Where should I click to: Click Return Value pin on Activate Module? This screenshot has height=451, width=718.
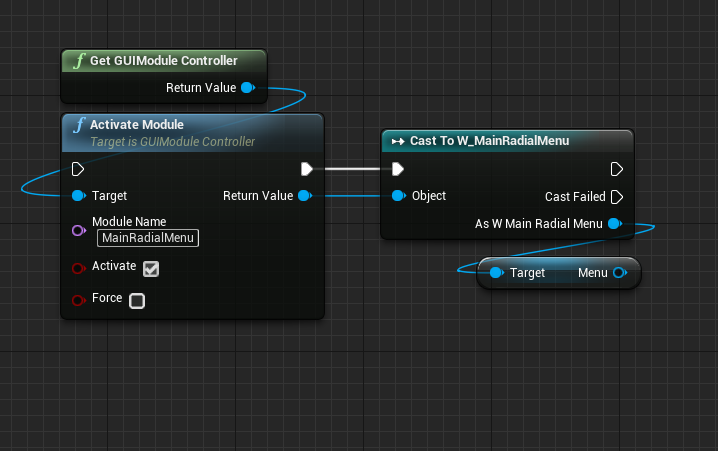tap(305, 195)
